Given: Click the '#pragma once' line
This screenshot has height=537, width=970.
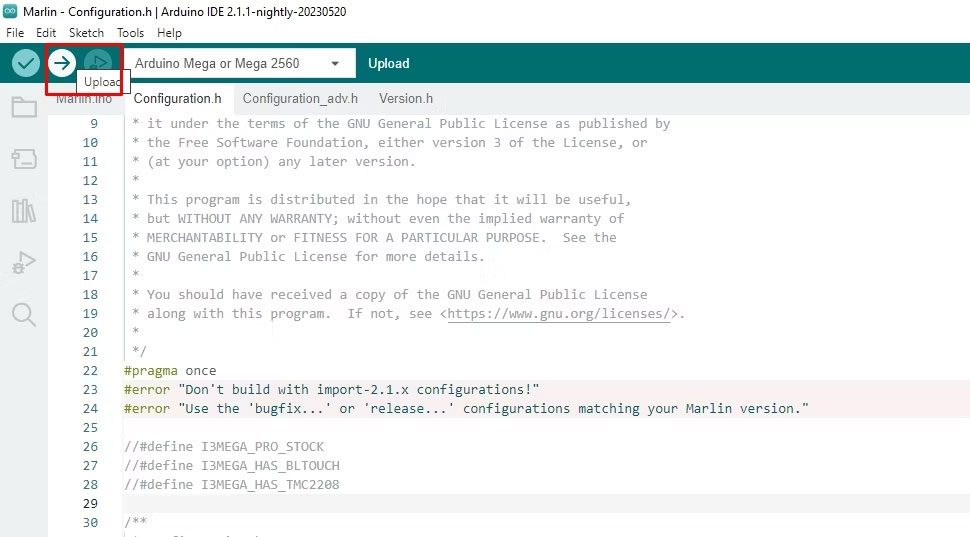Looking at the screenshot, I should tap(170, 371).
